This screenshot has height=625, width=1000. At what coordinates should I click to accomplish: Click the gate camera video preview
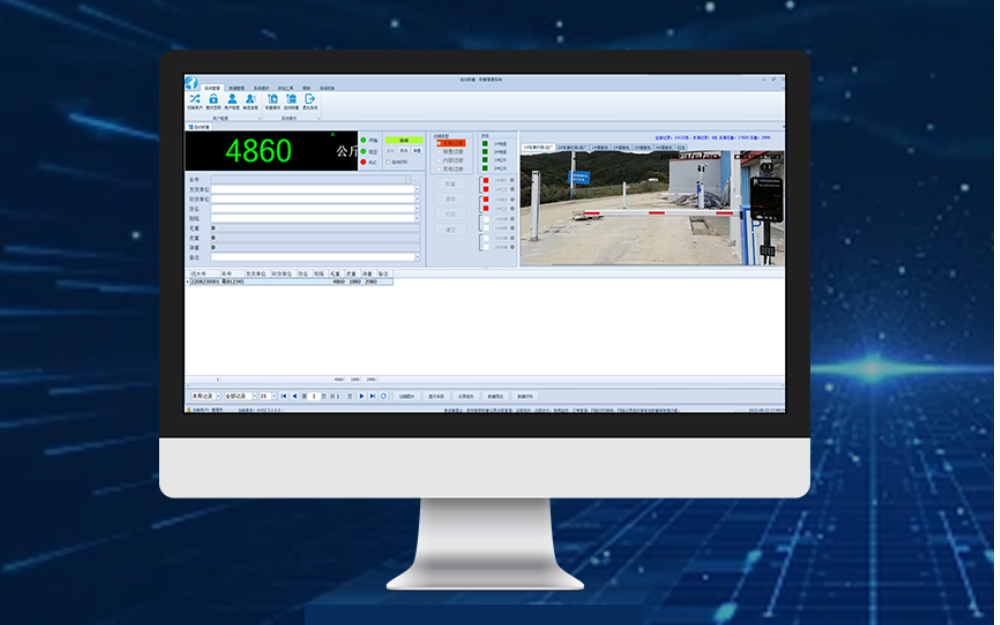click(x=652, y=208)
